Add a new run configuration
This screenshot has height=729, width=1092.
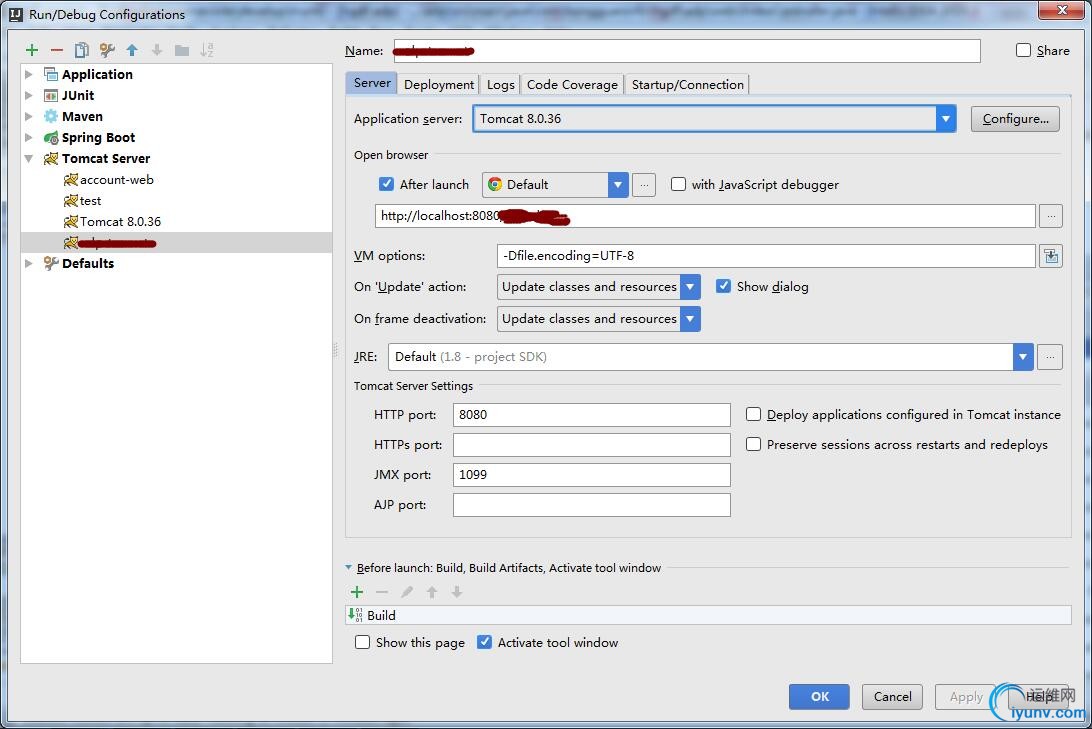32,50
